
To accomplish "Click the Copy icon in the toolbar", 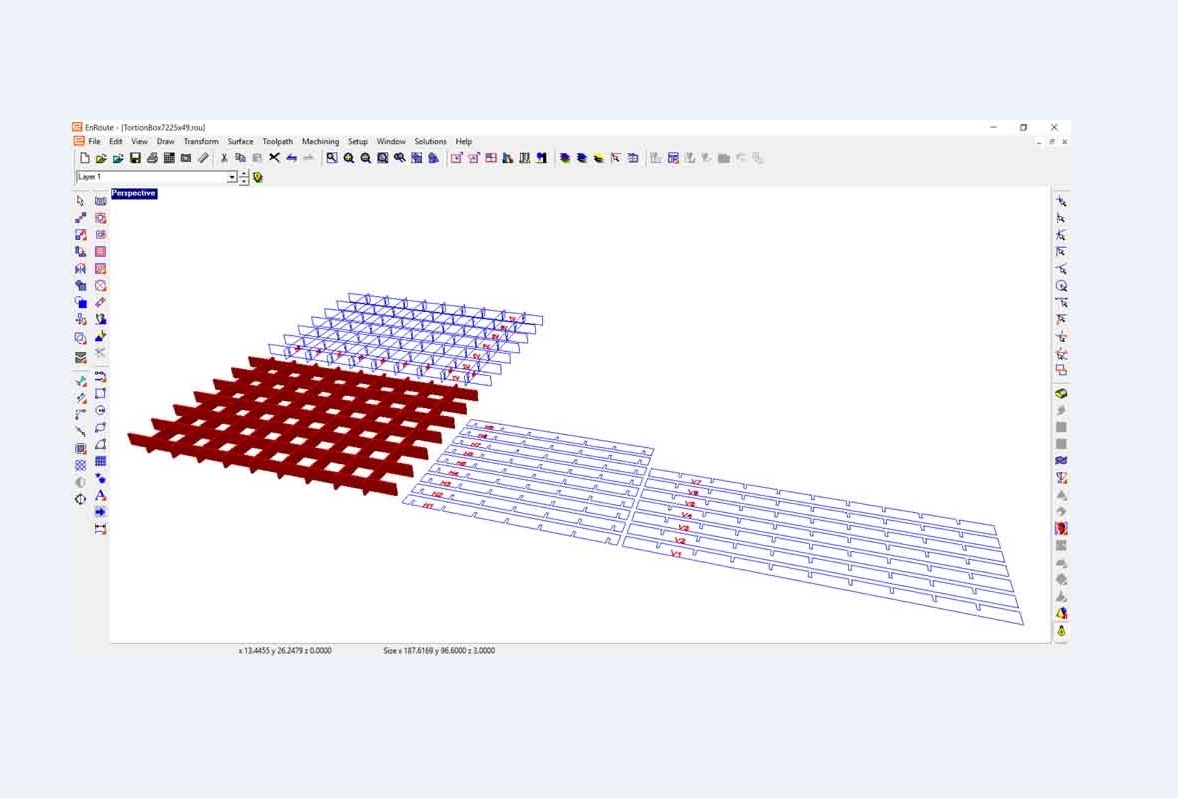I will pyautogui.click(x=240, y=159).
